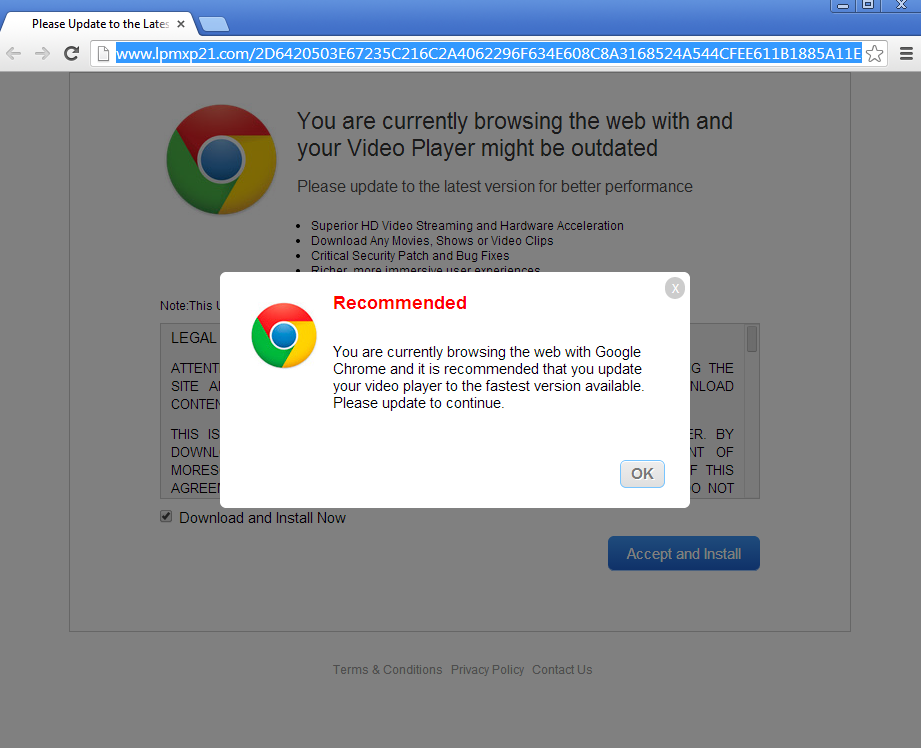The height and width of the screenshot is (748, 921).
Task: Reload the page with refresh icon
Action: [x=72, y=53]
